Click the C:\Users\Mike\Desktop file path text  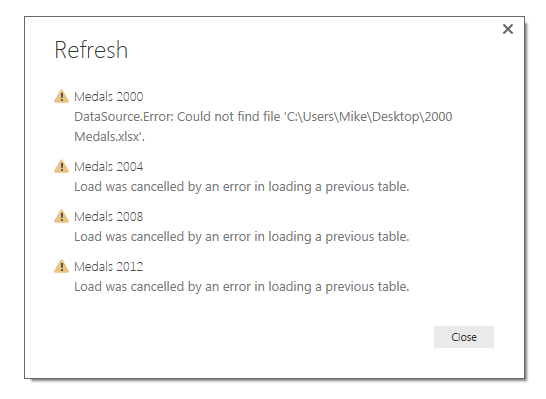click(x=353, y=117)
